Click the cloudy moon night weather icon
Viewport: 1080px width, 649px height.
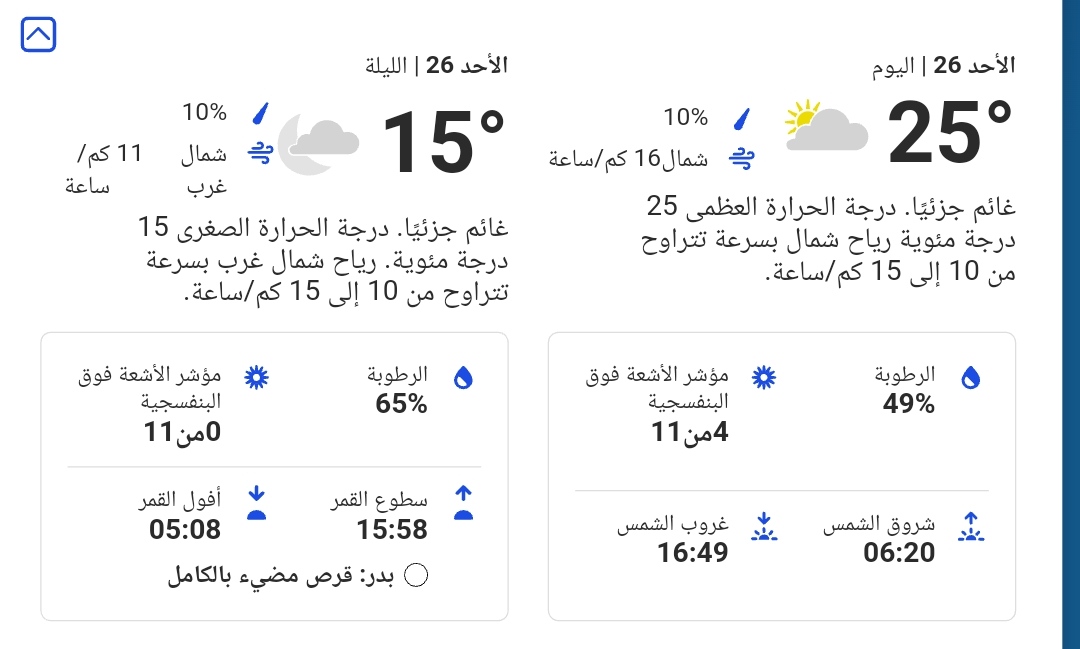[x=318, y=141]
